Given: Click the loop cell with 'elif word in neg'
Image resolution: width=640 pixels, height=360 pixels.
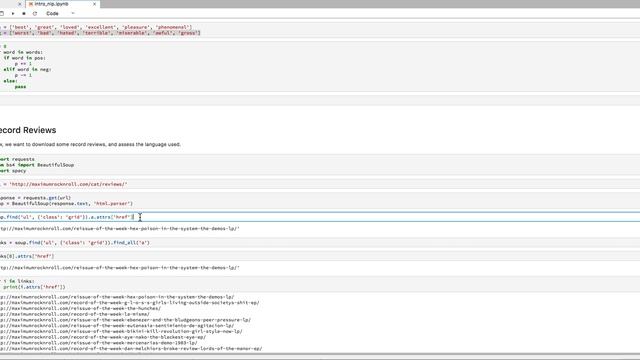Looking at the screenshot, I should (320, 66).
